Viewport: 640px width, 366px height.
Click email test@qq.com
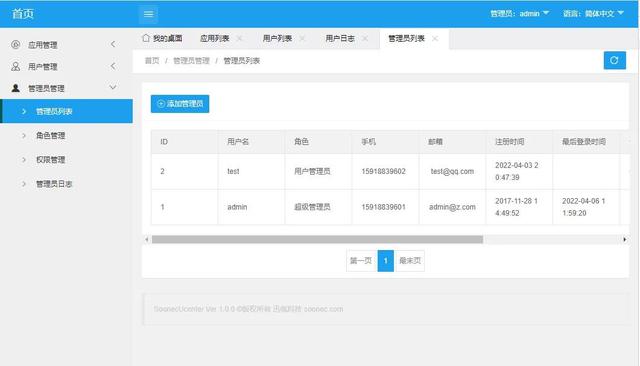tap(452, 171)
